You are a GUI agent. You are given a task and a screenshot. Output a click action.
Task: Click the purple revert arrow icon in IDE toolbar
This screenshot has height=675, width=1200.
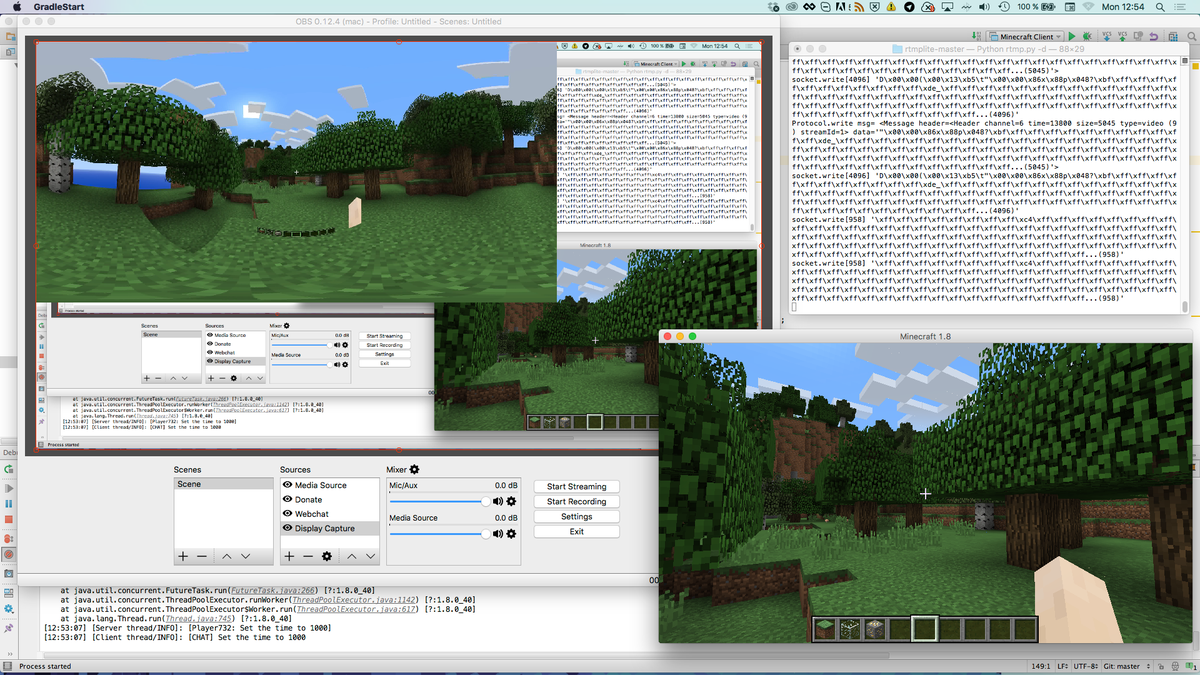pos(1154,36)
